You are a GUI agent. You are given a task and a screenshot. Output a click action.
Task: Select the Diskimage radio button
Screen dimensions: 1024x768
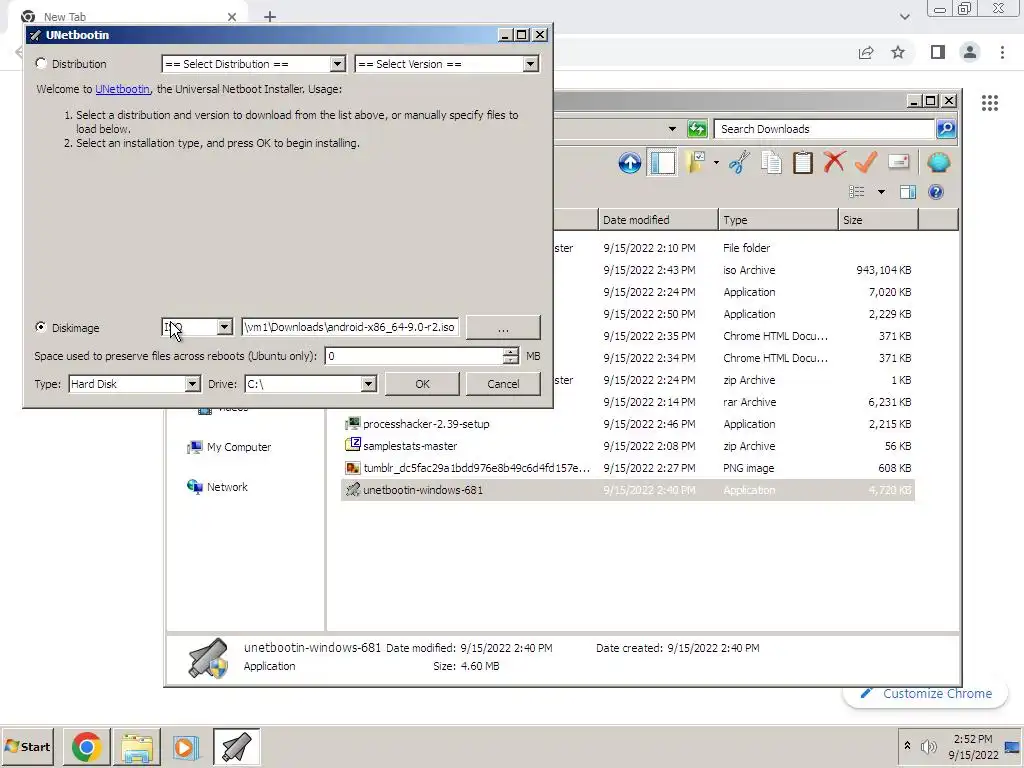[41, 327]
